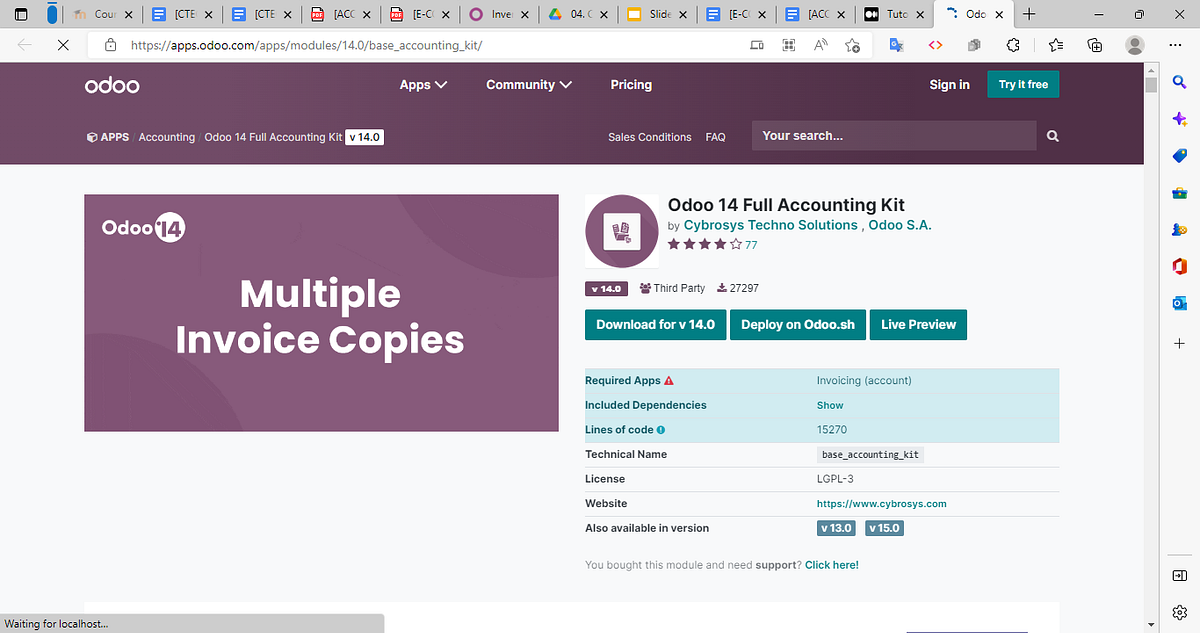Expand the Apps navigation dropdown
This screenshot has width=1200, height=633.
[423, 85]
